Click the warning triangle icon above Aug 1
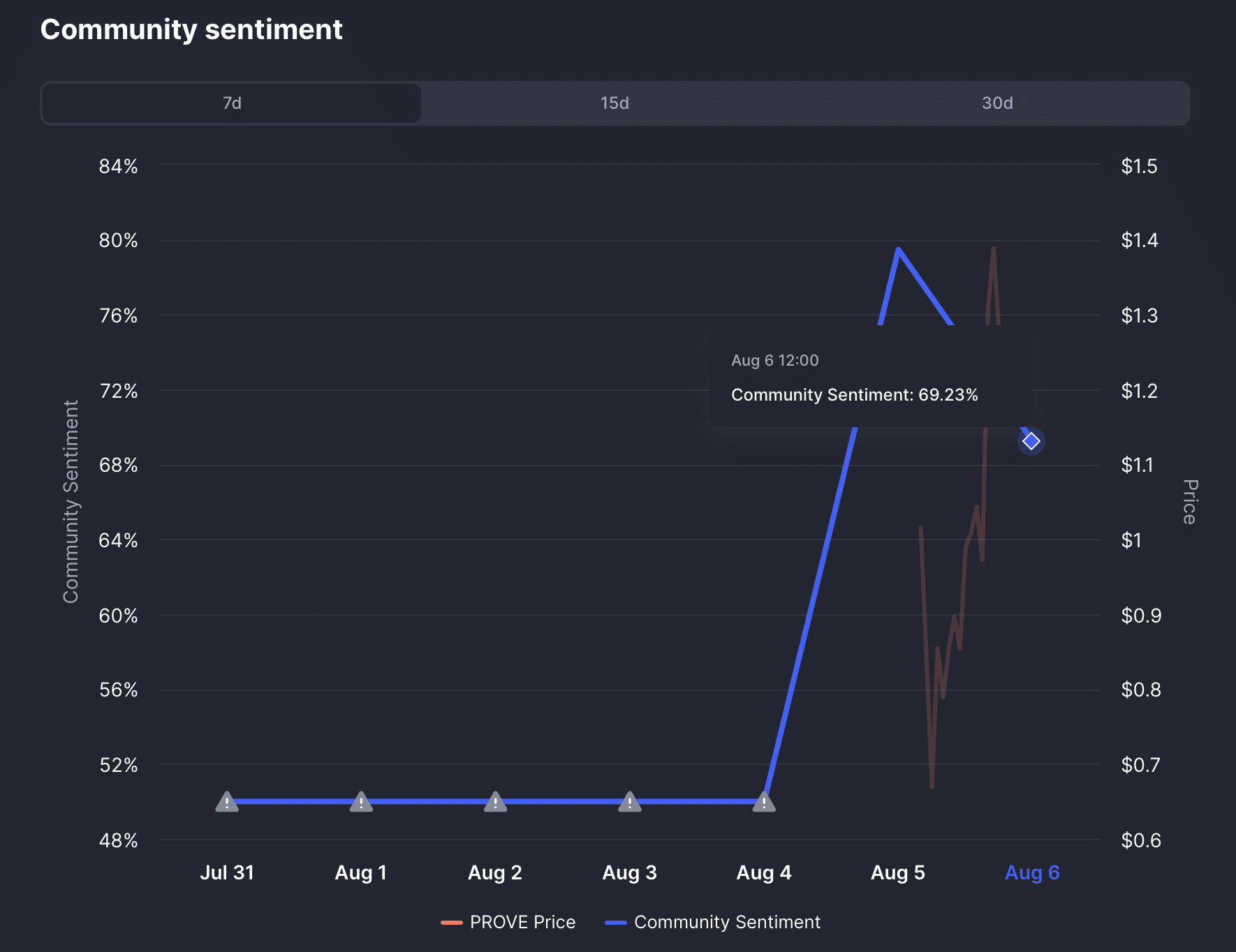Screen dimensions: 1236x952 click(361, 802)
